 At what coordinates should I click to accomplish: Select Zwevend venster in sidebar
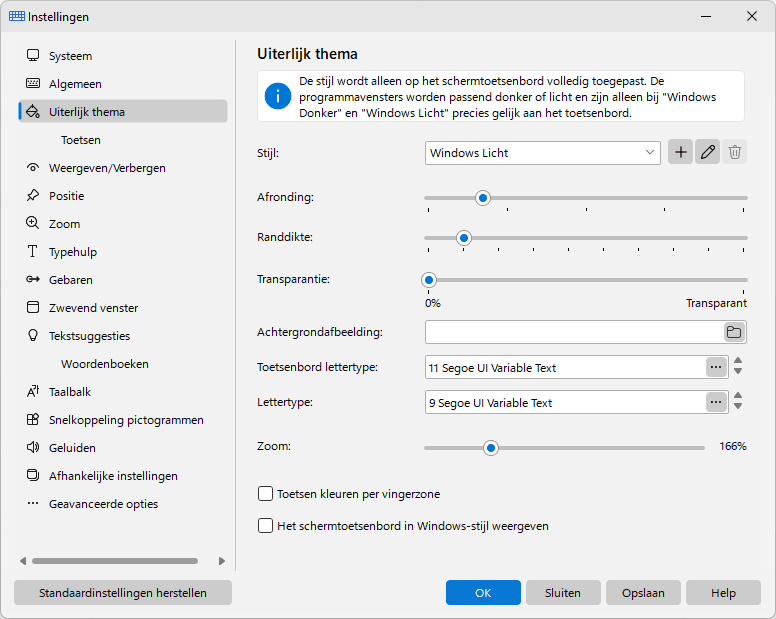click(x=123, y=307)
